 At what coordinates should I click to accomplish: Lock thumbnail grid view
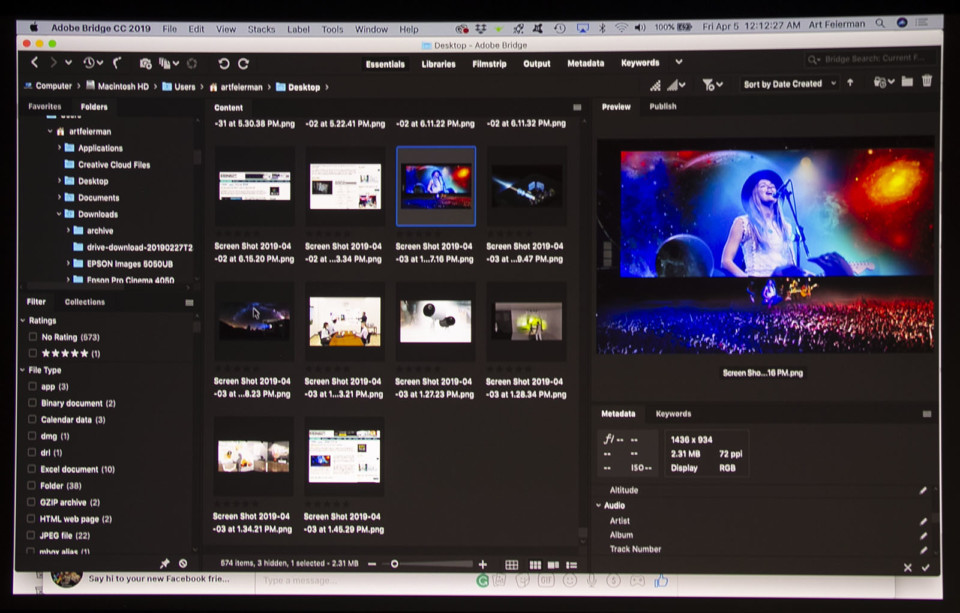click(512, 565)
